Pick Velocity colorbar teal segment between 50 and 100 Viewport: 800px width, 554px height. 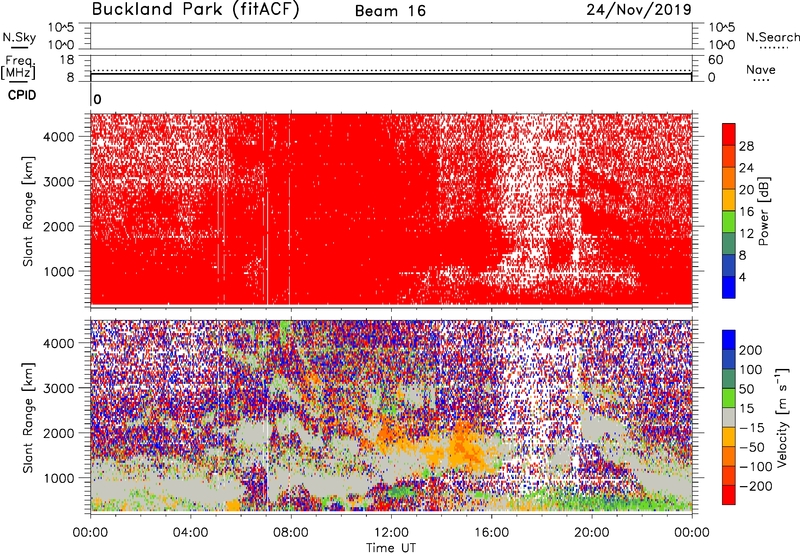tap(729, 379)
